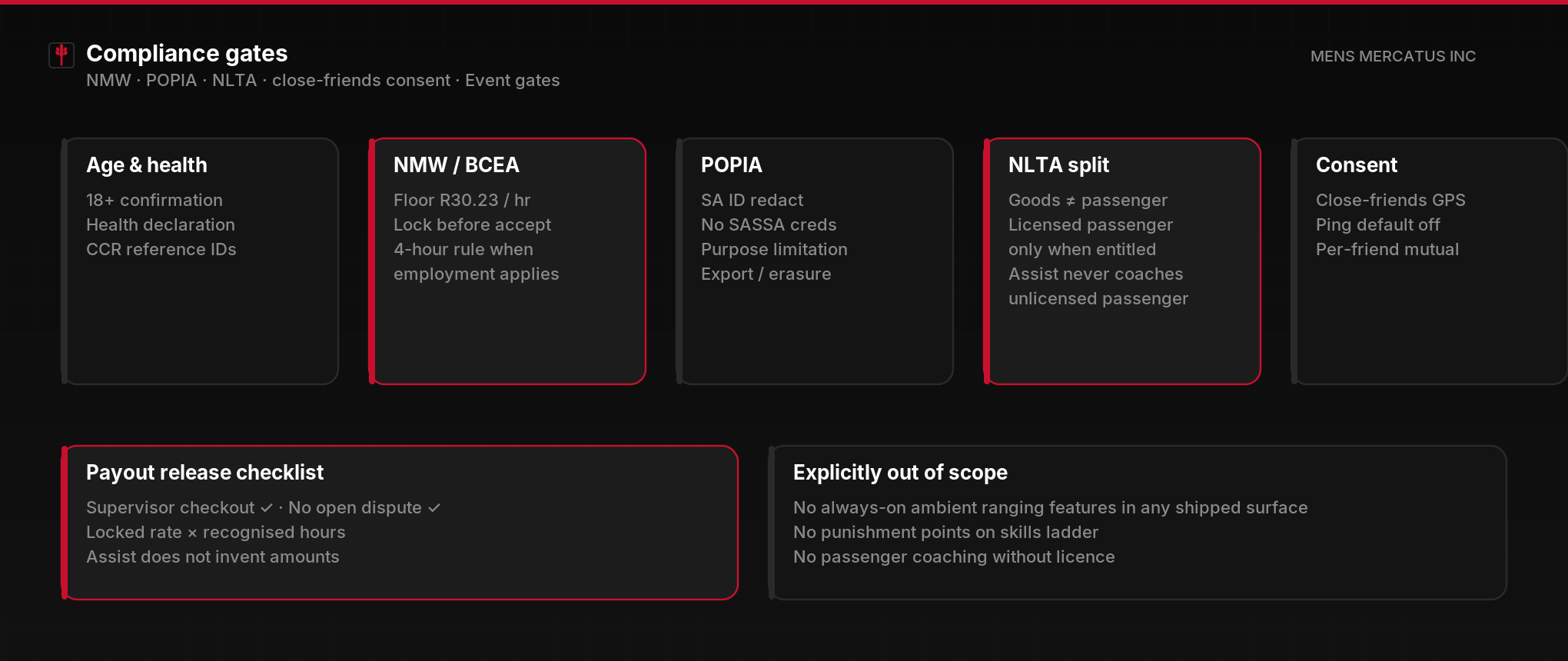
Task: Select the POPIA compliance card
Action: pos(815,261)
